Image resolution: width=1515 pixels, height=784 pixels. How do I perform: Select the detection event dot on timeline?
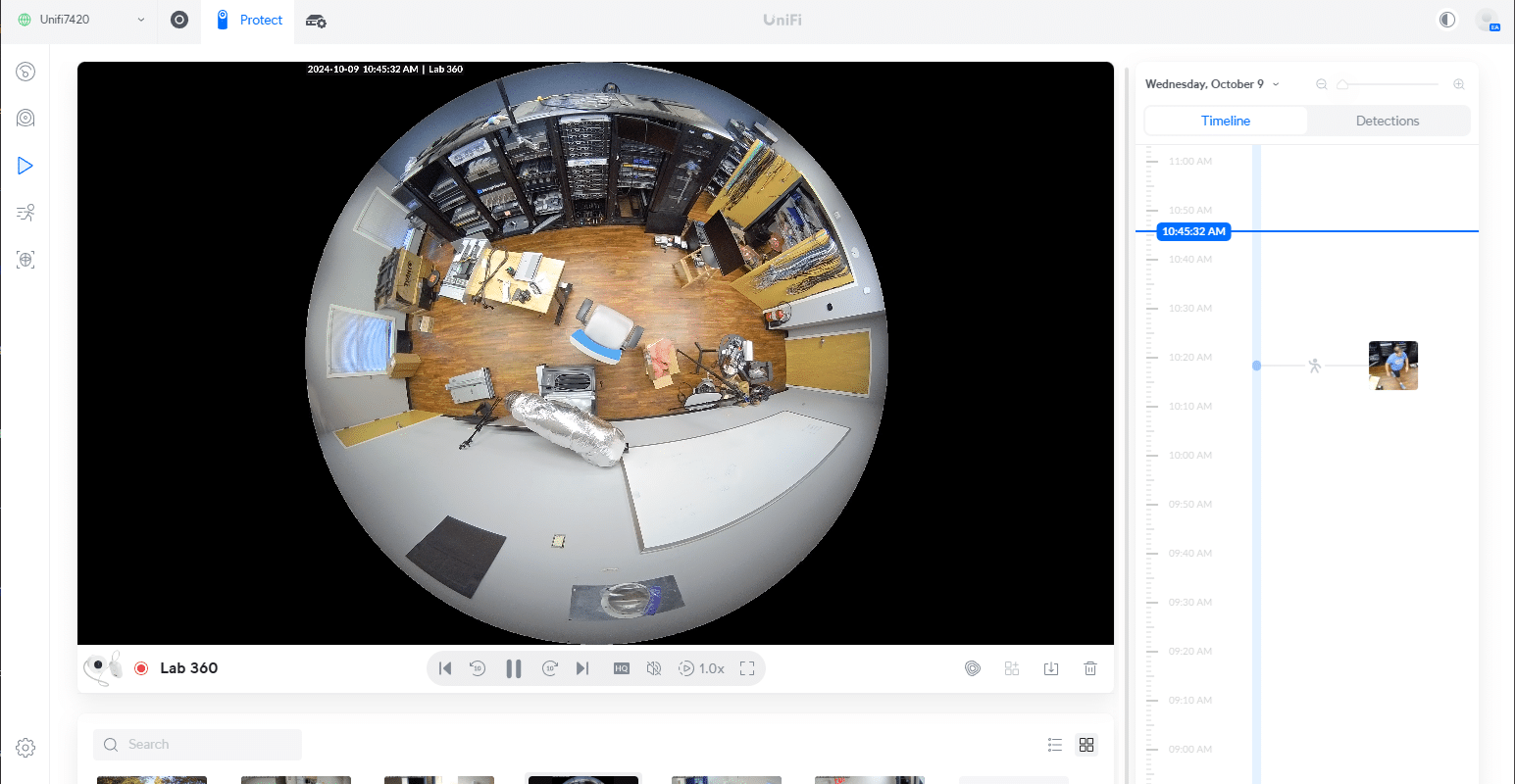[x=1257, y=366]
